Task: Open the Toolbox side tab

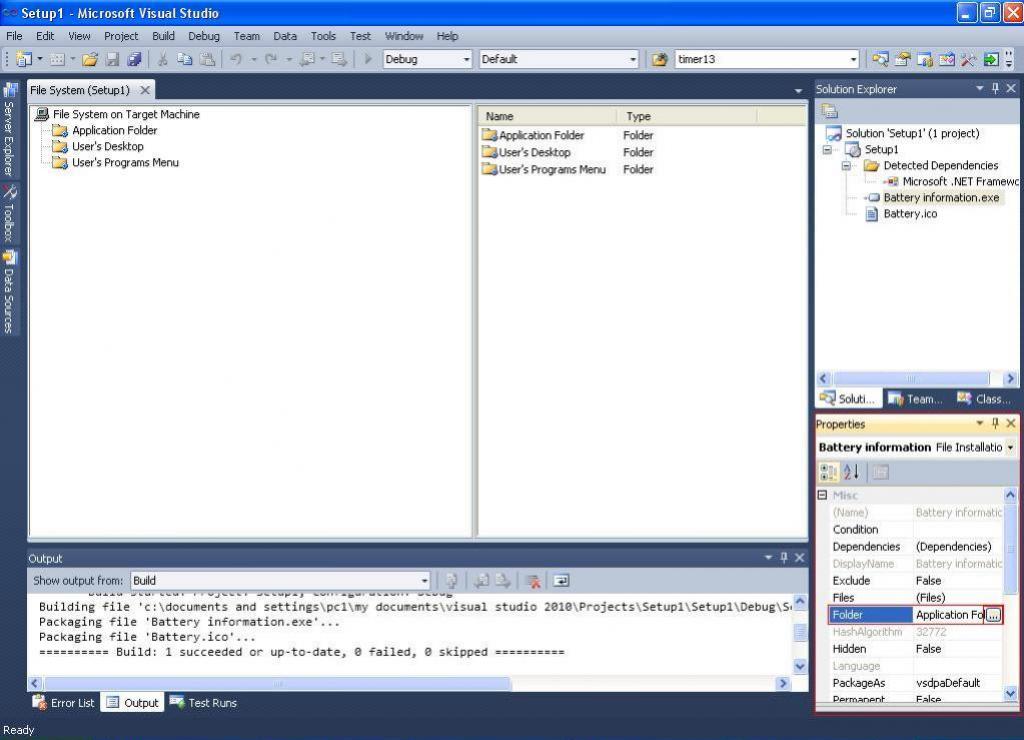Action: click(x=9, y=214)
